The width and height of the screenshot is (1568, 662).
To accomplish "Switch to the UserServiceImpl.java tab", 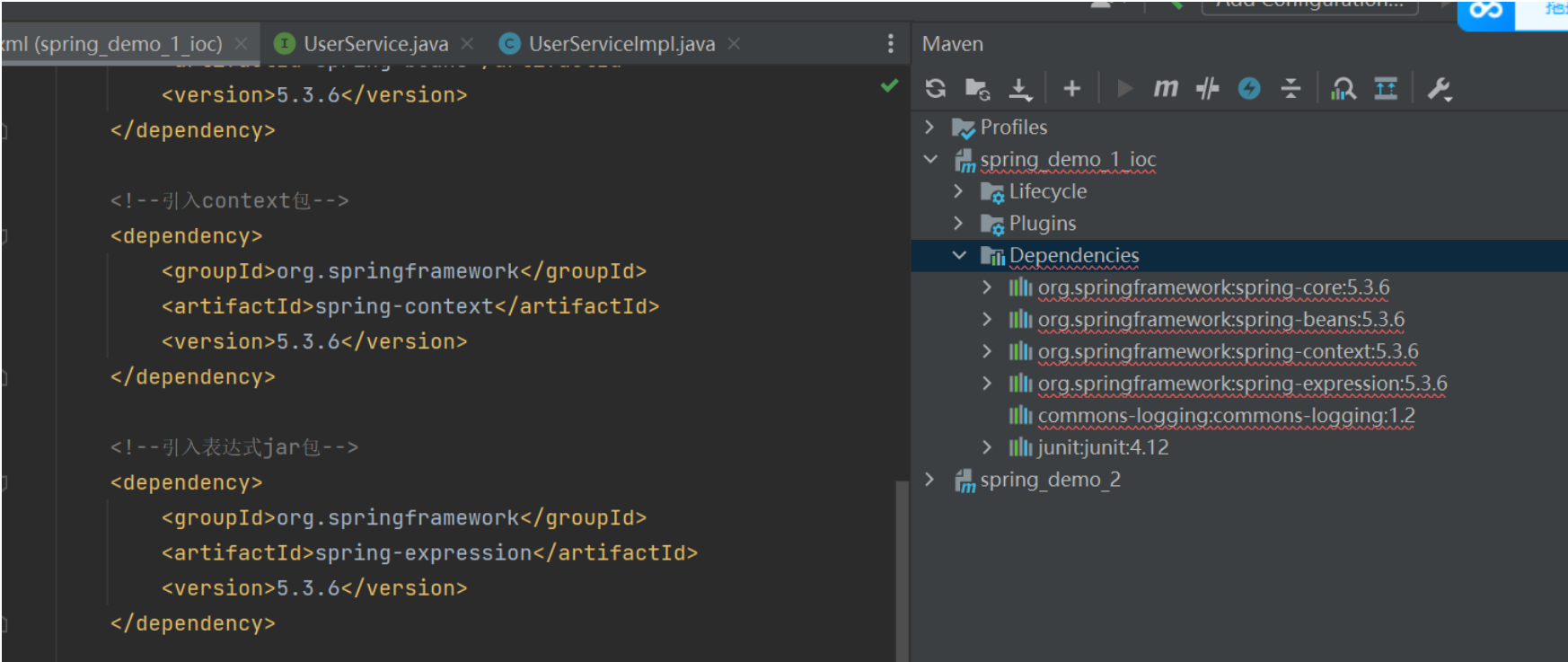I will [621, 44].
